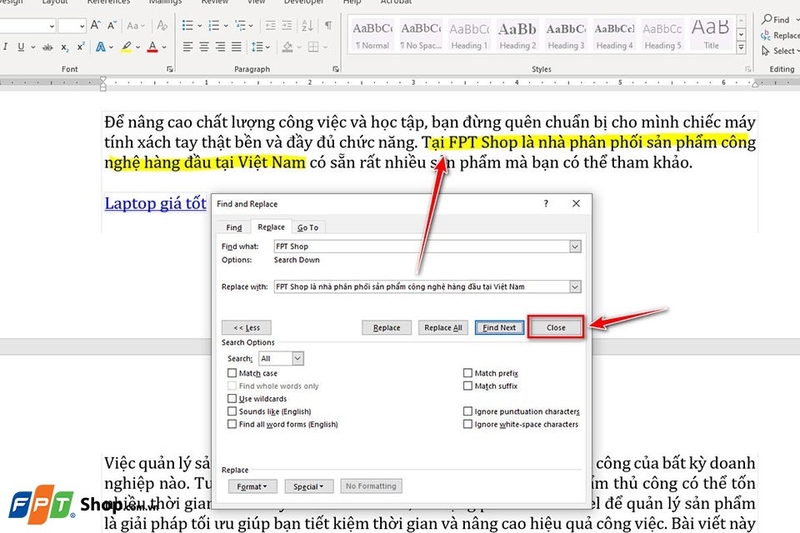Screen dimensions: 800x533
Task: Open the Special dropdown button
Action: pyautogui.click(x=309, y=487)
